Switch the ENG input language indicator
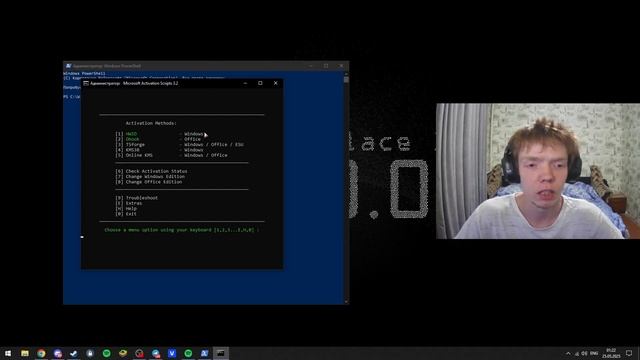 click(x=594, y=353)
